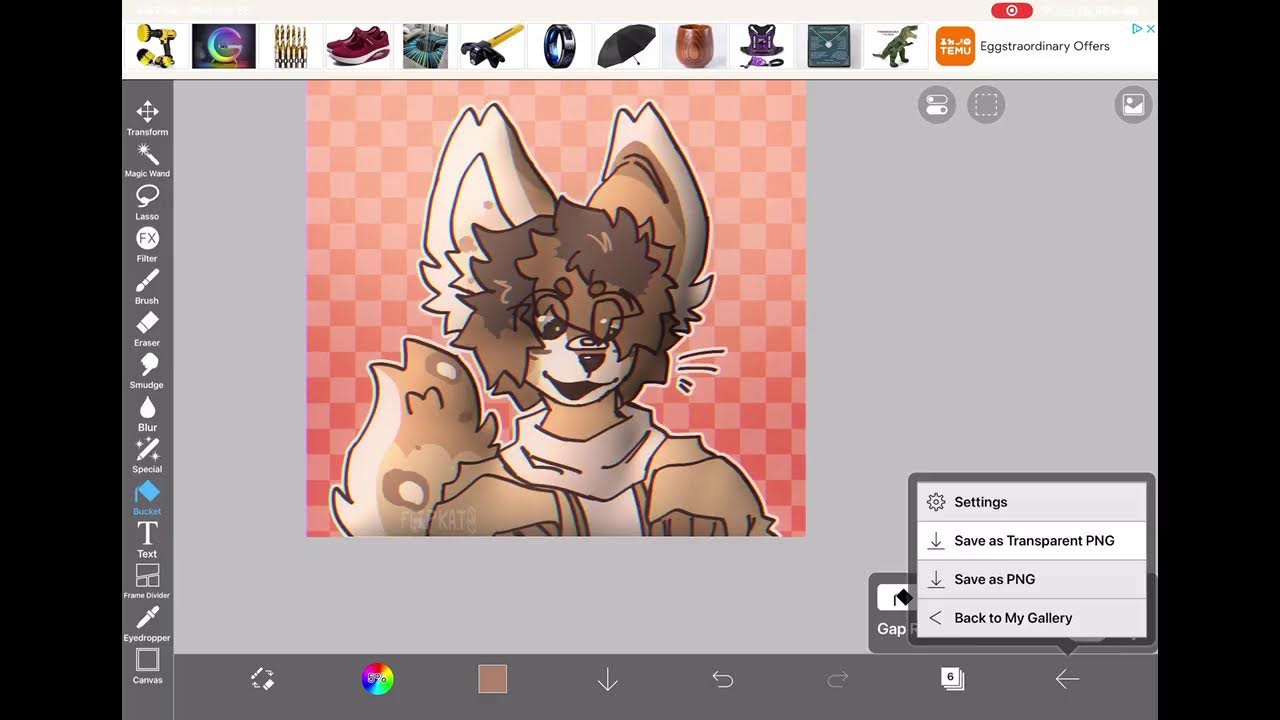1280x720 pixels.
Task: Select the Special tool
Action: [147, 455]
